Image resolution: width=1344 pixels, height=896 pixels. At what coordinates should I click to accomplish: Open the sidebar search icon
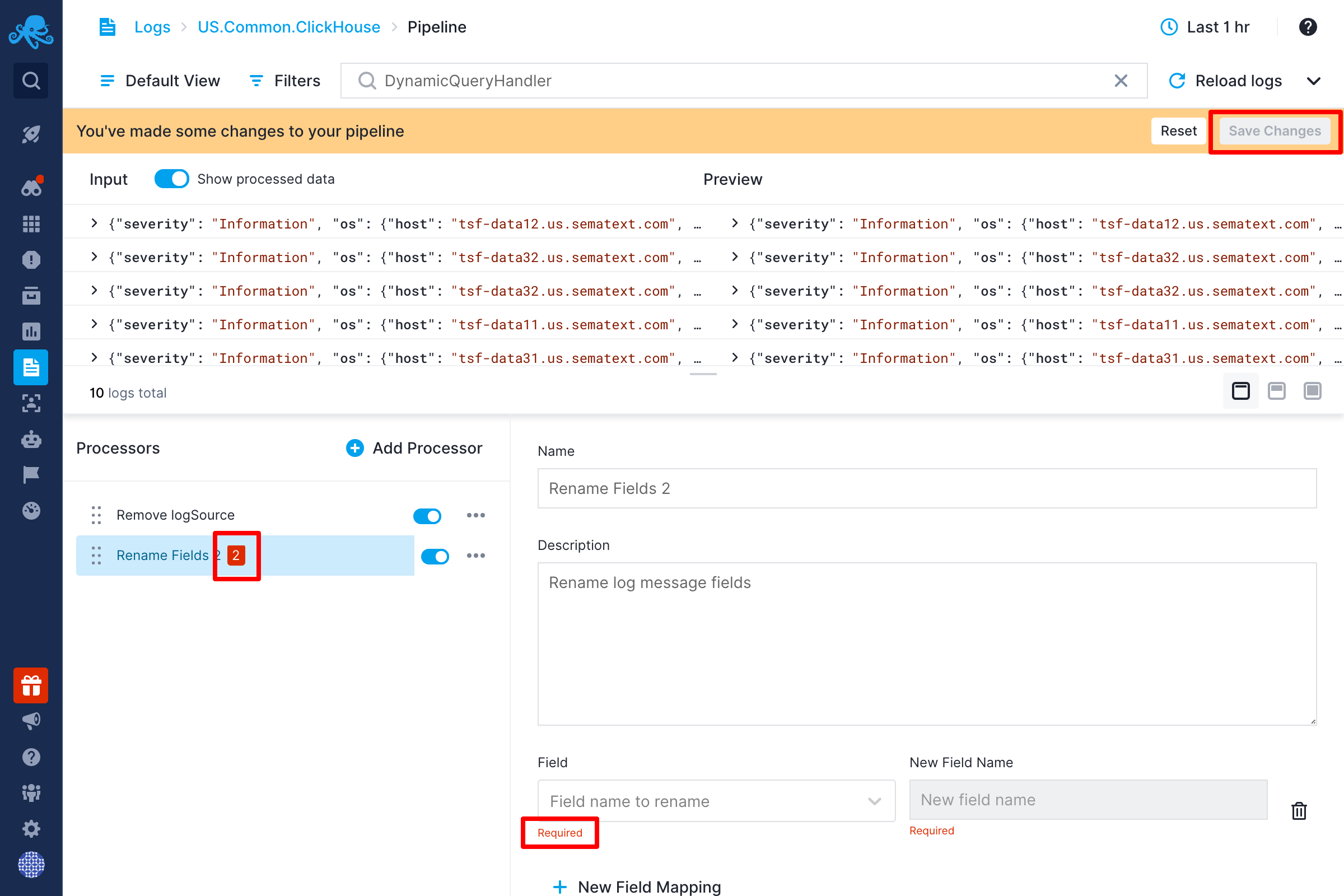click(x=31, y=81)
